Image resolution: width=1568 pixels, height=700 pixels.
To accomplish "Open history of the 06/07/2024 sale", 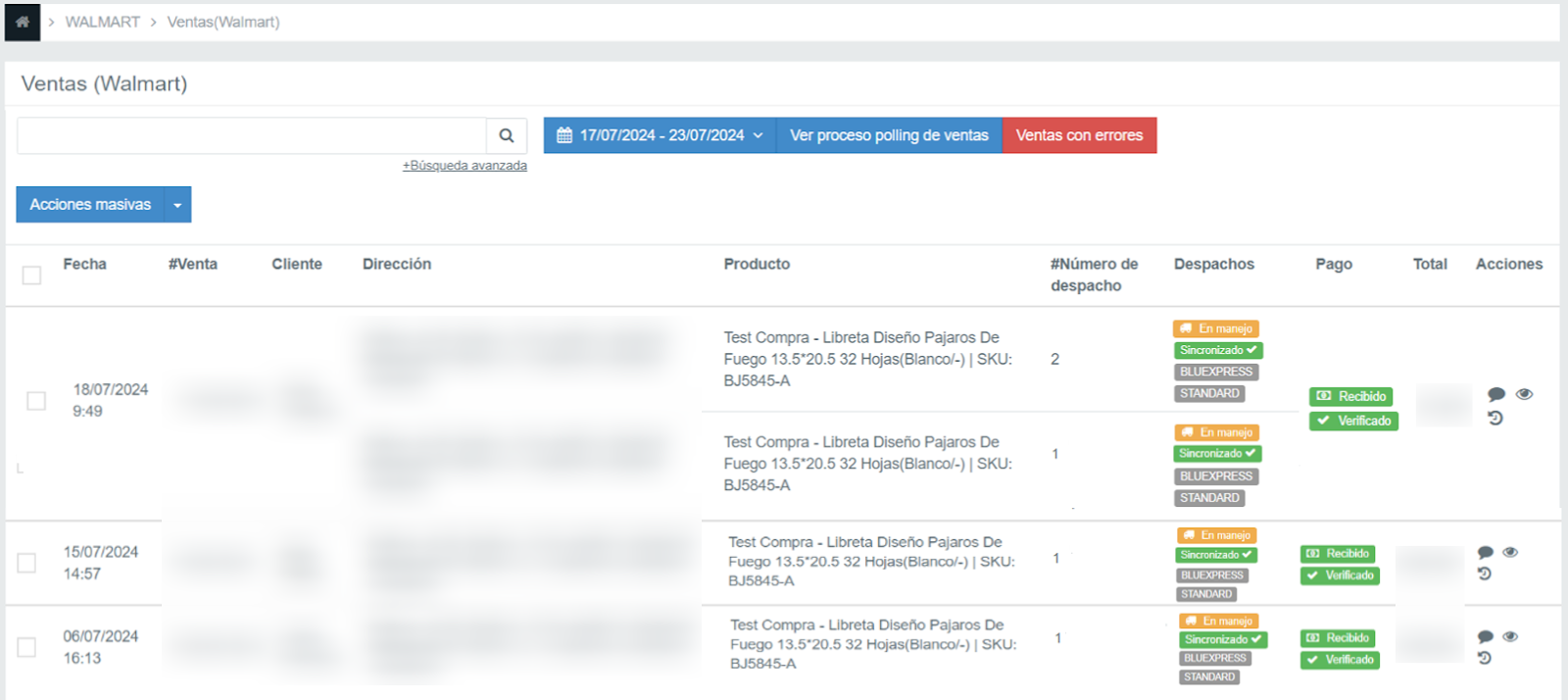I will pos(1485,658).
